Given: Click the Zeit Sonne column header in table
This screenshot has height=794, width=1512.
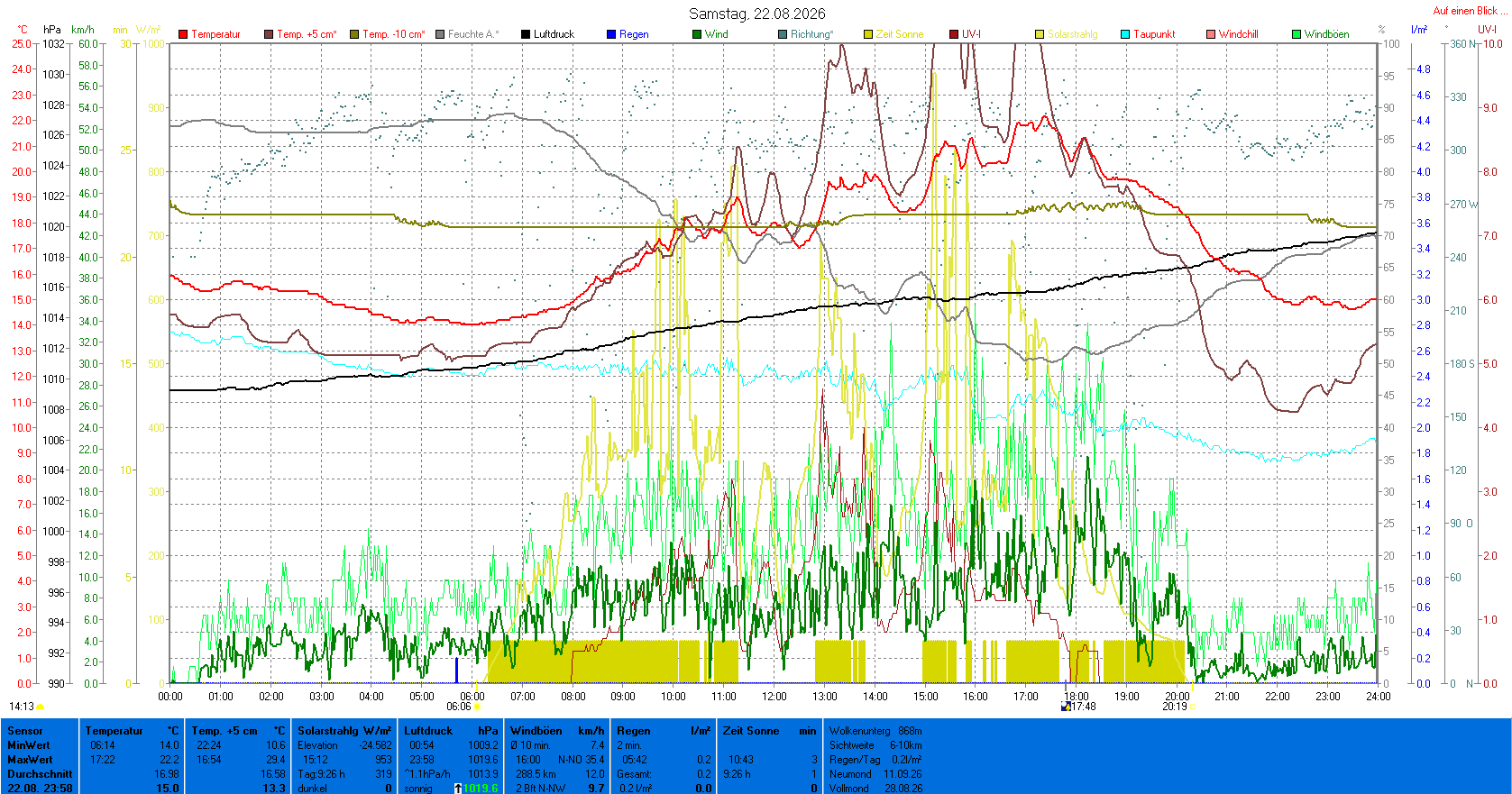Looking at the screenshot, I should coord(751,731).
